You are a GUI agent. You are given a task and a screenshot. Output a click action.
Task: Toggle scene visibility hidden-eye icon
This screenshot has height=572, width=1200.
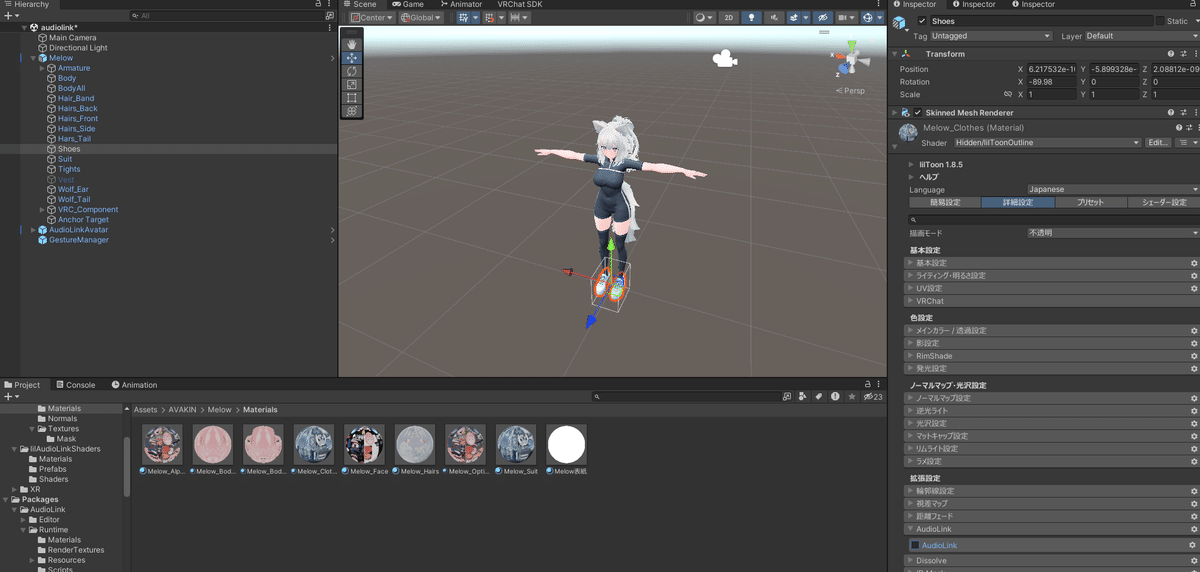coord(822,18)
